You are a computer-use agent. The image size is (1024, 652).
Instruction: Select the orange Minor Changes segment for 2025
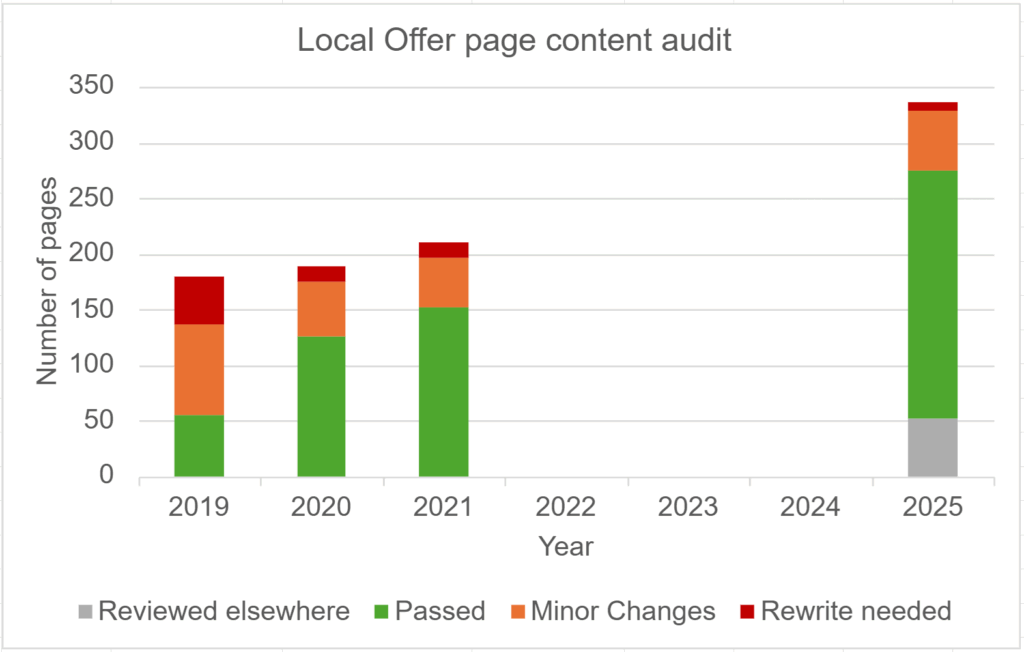tap(933, 140)
